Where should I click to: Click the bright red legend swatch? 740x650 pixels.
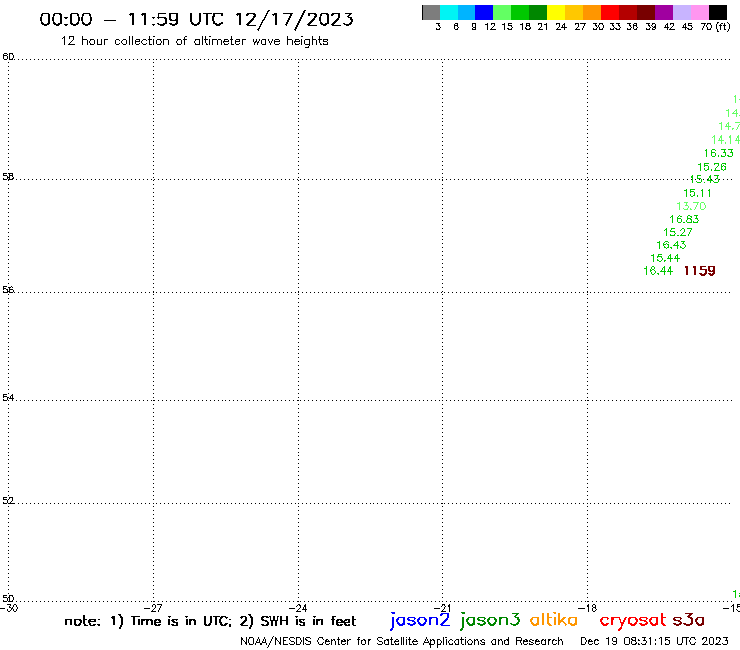(x=610, y=12)
